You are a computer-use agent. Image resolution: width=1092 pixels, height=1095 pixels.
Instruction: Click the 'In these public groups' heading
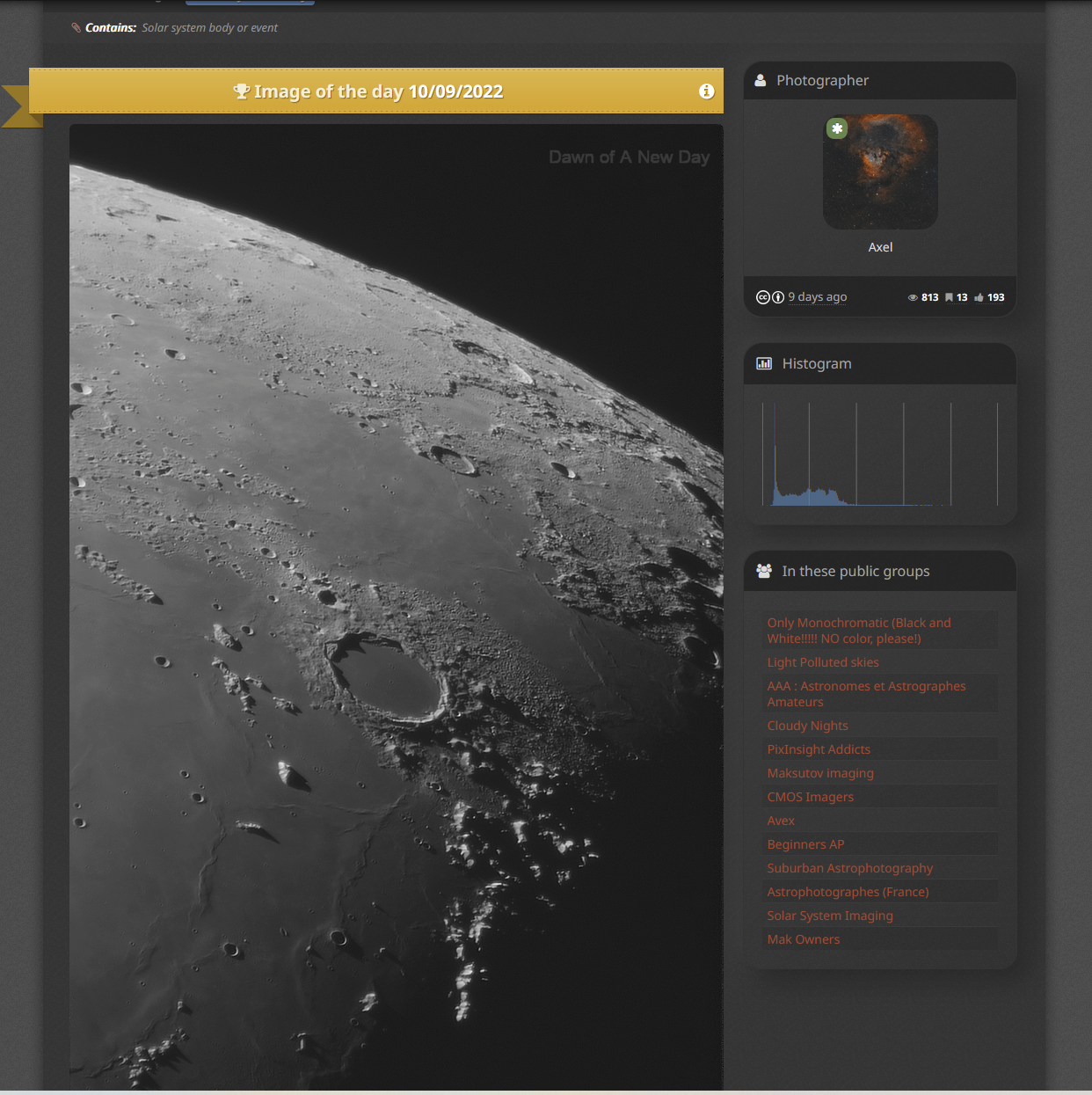point(855,571)
